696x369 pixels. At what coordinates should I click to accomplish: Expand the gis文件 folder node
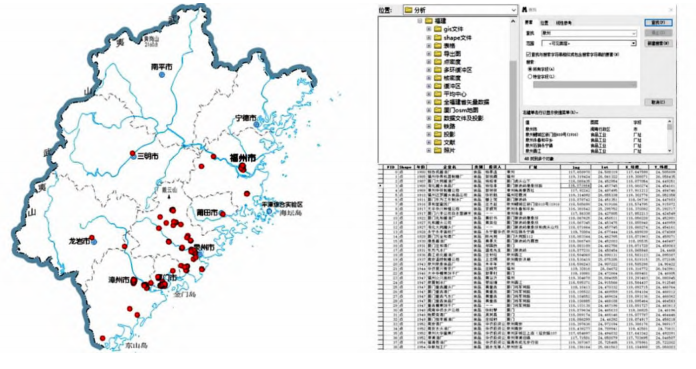click(429, 29)
